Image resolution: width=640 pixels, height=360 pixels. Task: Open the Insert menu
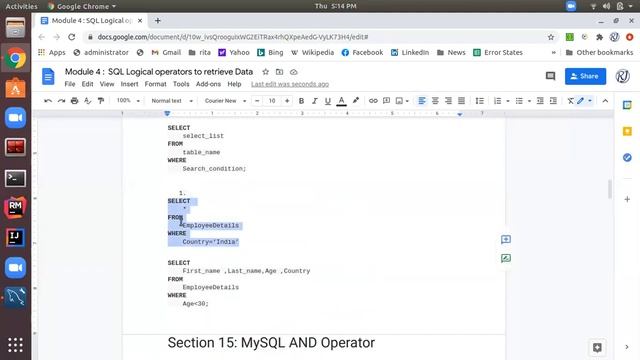pyautogui.click(x=129, y=84)
